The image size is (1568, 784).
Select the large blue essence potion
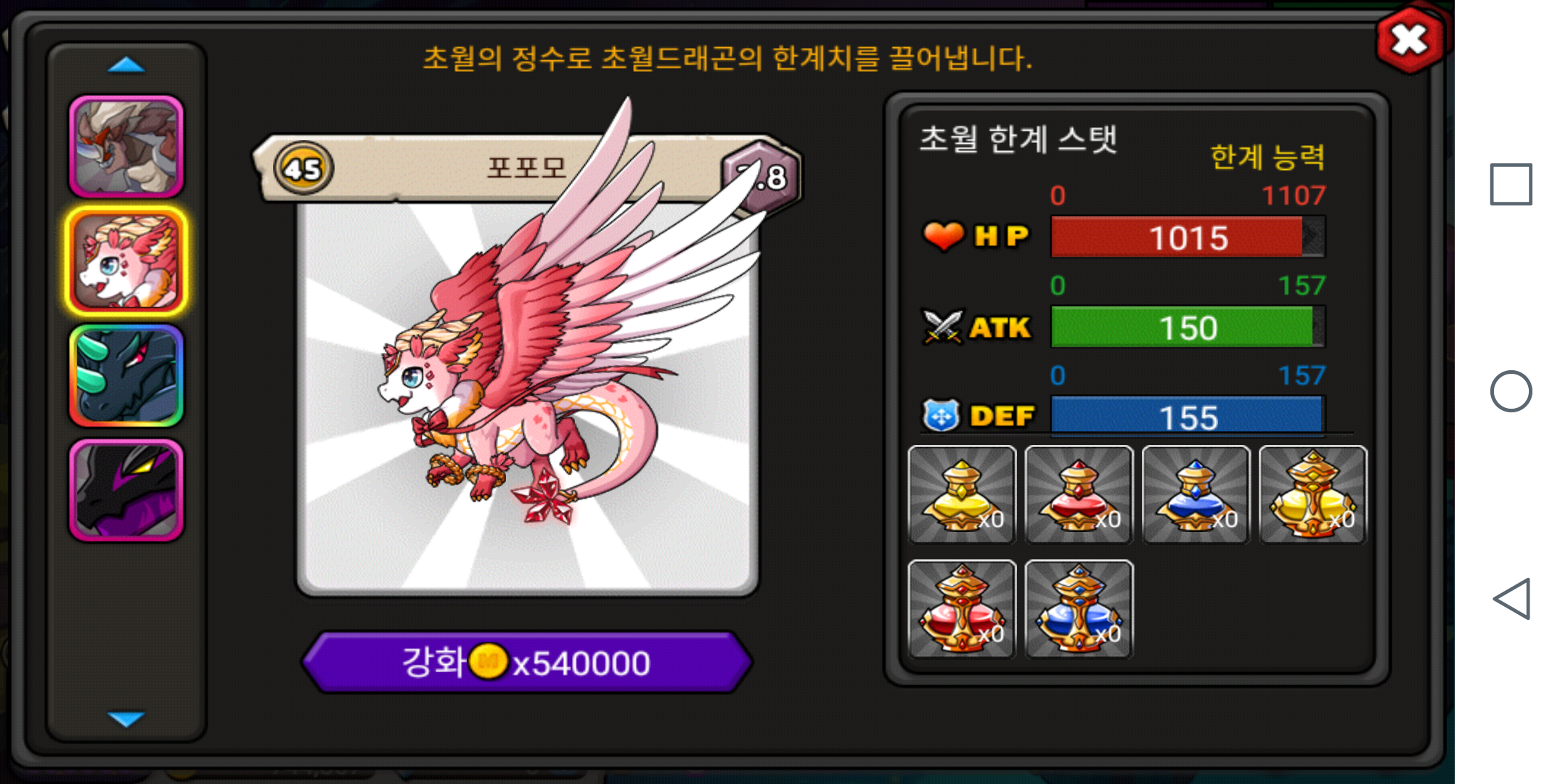pos(1079,609)
